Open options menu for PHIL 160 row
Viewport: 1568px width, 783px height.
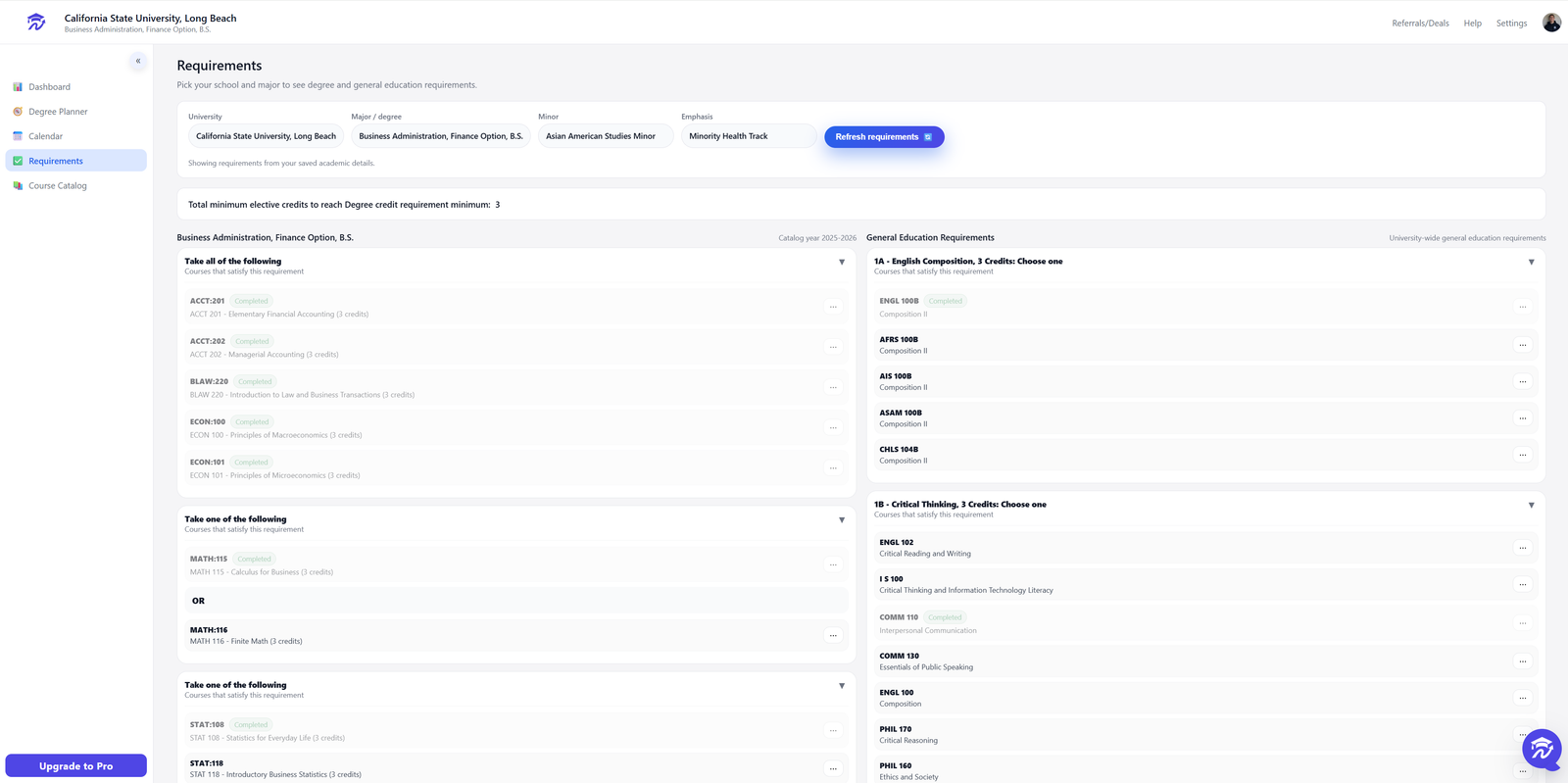click(1522, 771)
